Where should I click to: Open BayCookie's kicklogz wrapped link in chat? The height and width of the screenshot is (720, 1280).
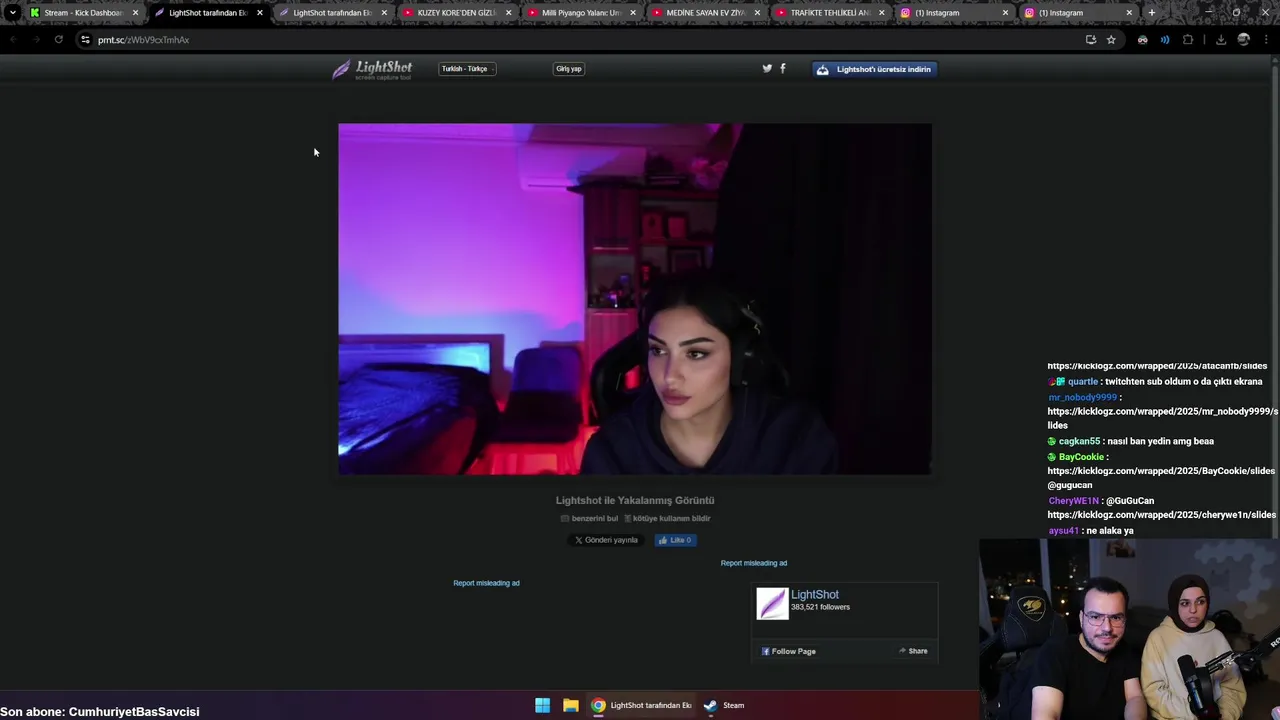tap(1161, 471)
